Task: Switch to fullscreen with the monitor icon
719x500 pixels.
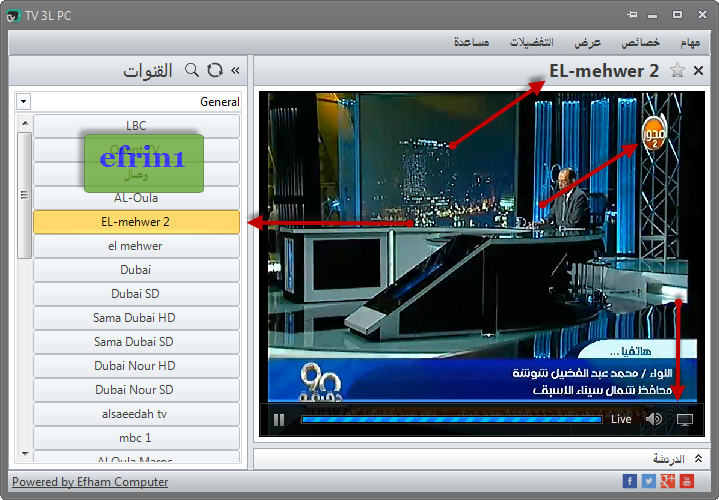Action: (685, 419)
